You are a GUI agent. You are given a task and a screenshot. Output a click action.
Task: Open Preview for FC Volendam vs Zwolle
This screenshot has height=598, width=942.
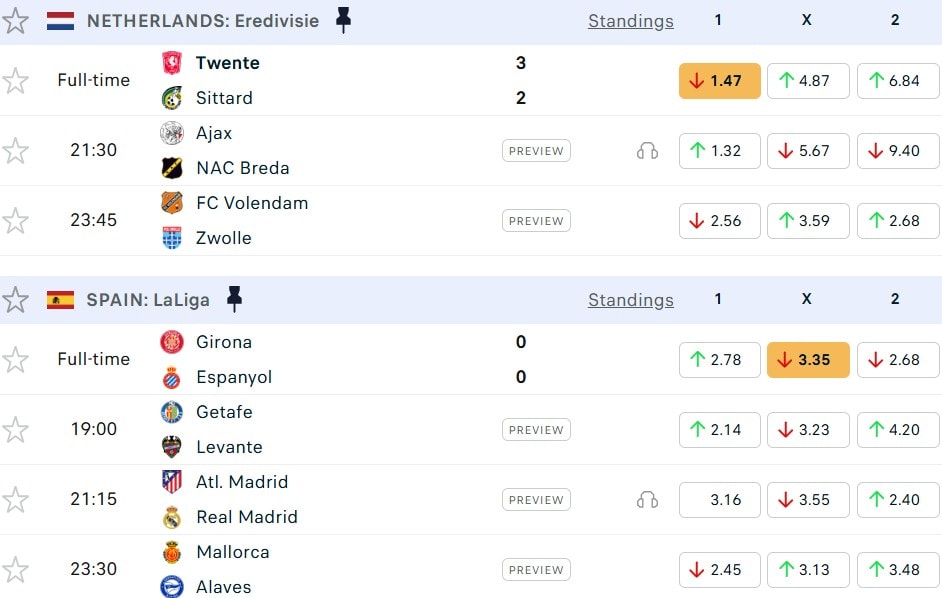tap(536, 221)
